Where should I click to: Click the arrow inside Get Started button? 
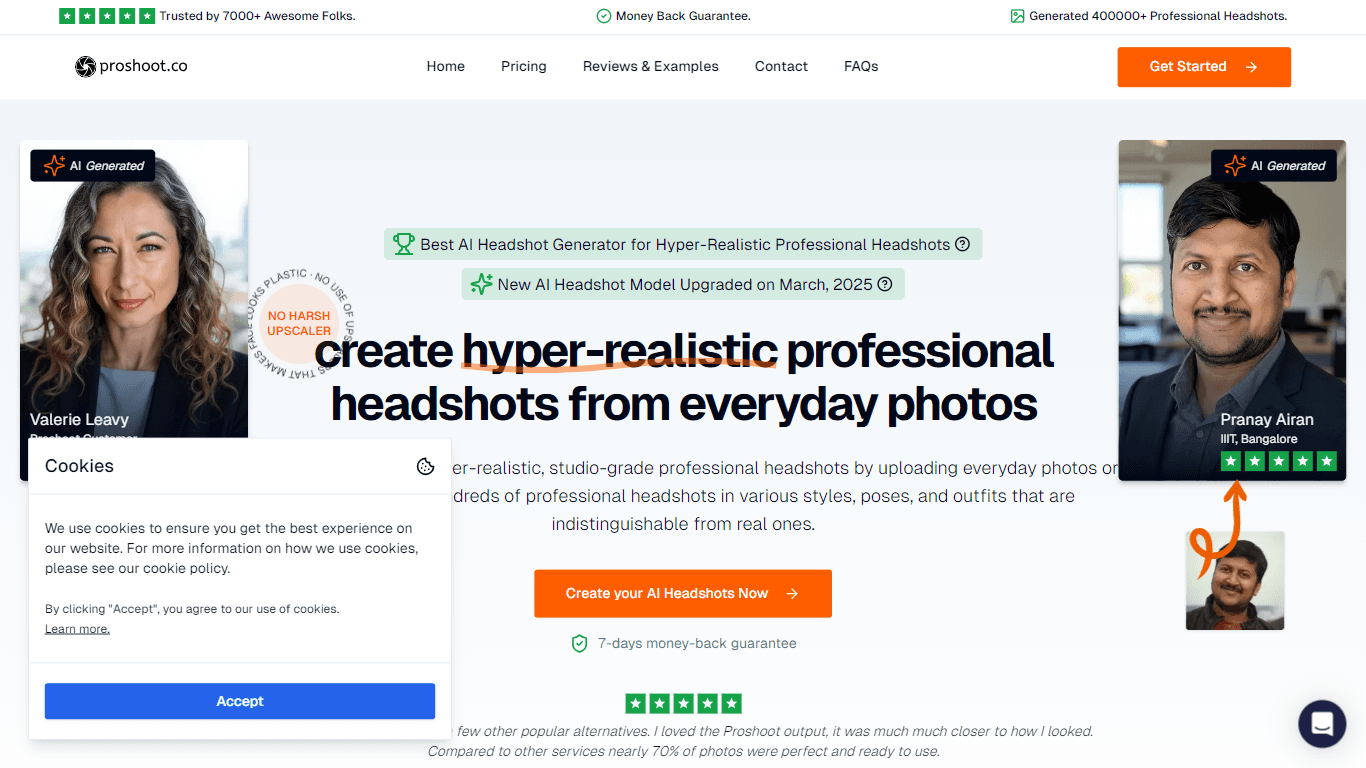point(1251,67)
